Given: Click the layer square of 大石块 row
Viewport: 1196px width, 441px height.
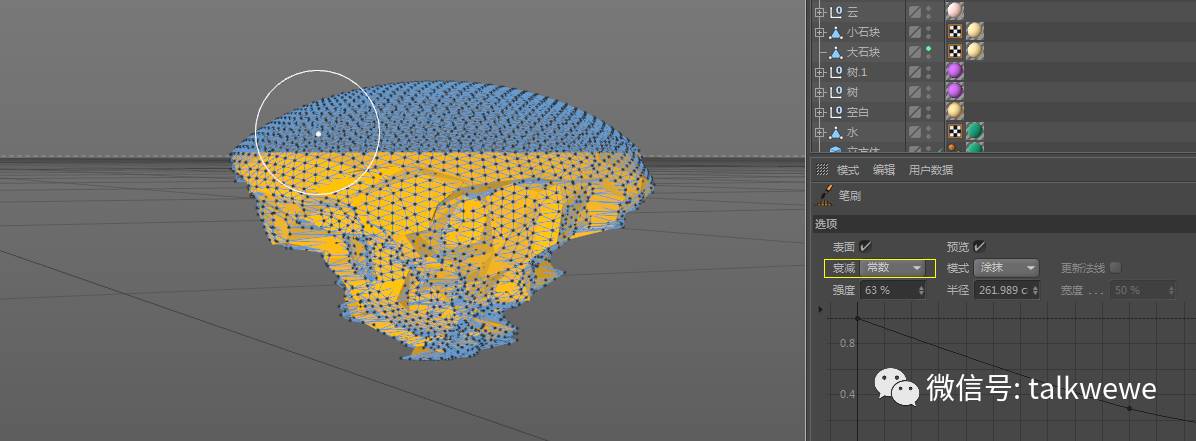Looking at the screenshot, I should pyautogui.click(x=914, y=52).
